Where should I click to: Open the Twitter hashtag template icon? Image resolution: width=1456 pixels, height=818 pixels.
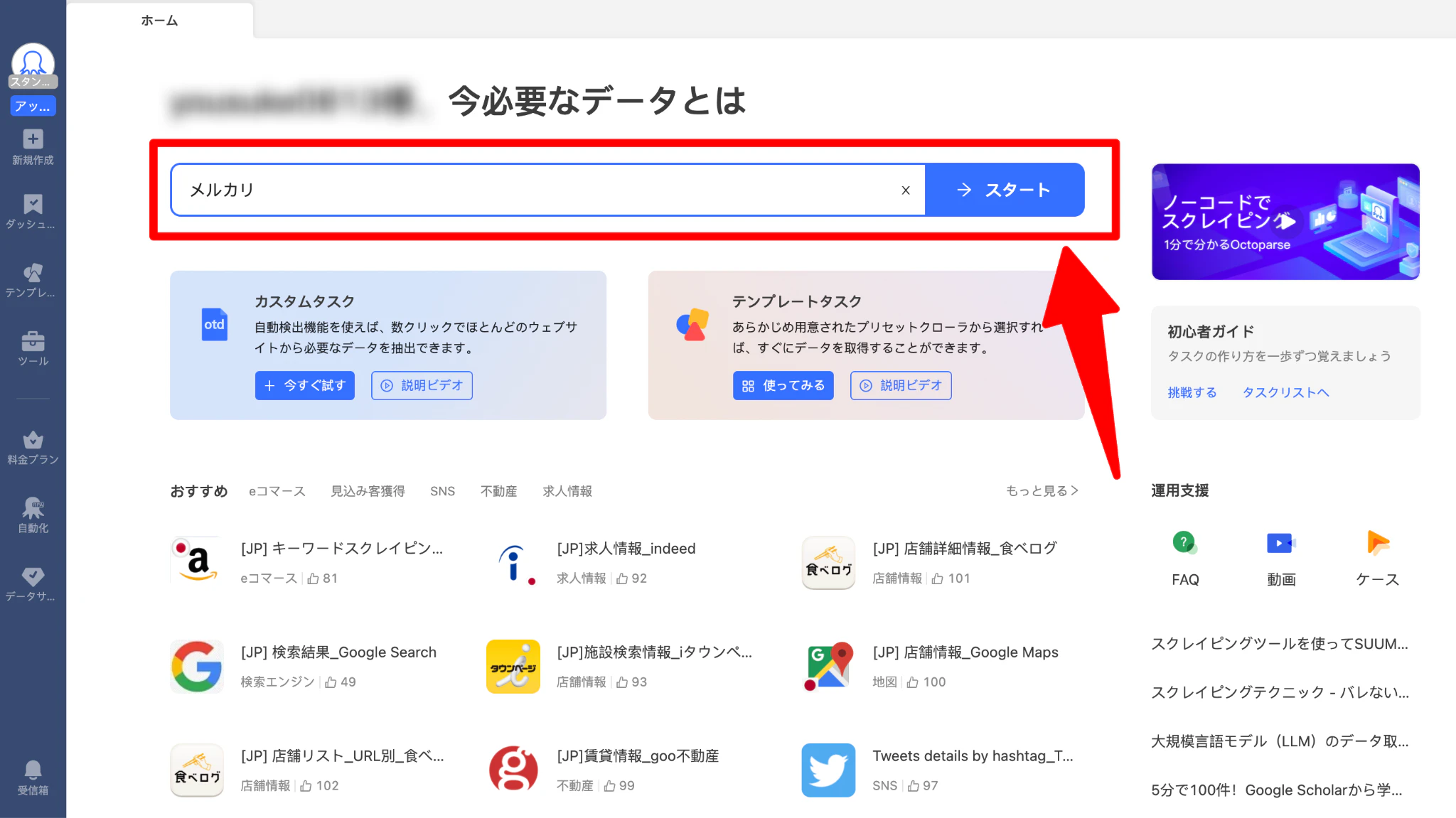828,770
